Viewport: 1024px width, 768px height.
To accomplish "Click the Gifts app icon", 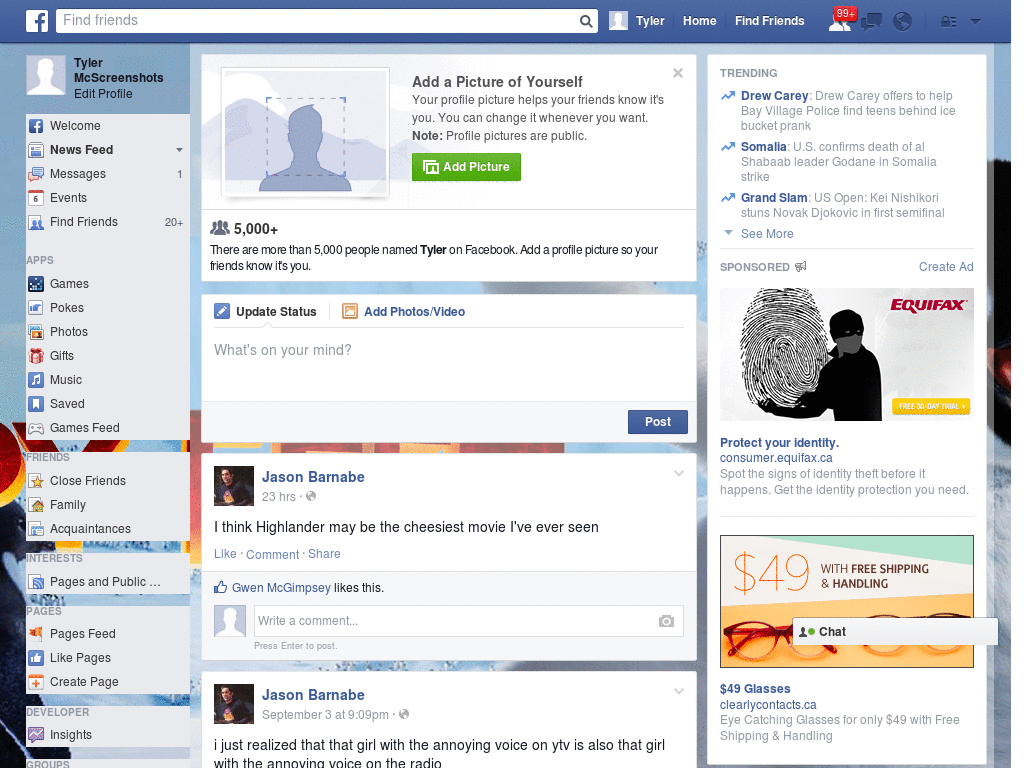I will [36, 356].
